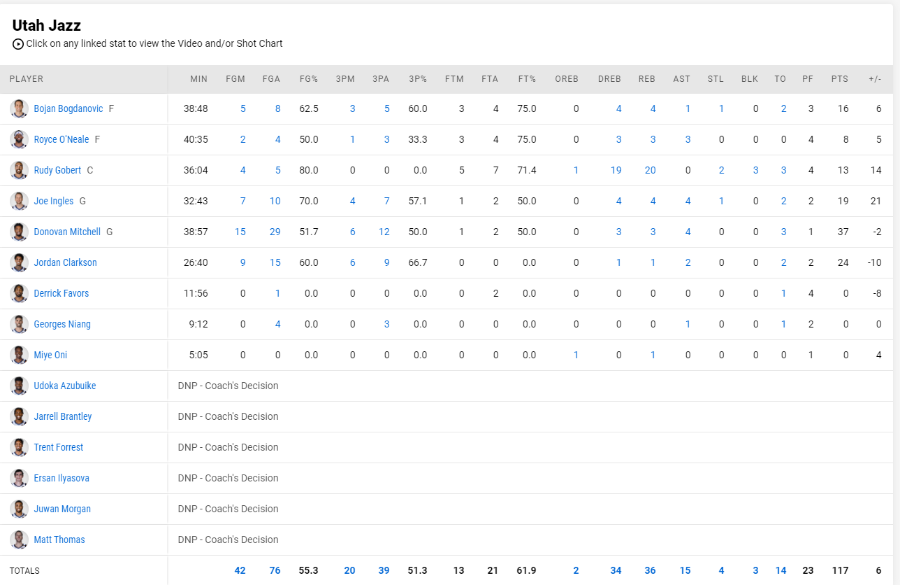Click the AST column header
900x585 pixels.
681,79
